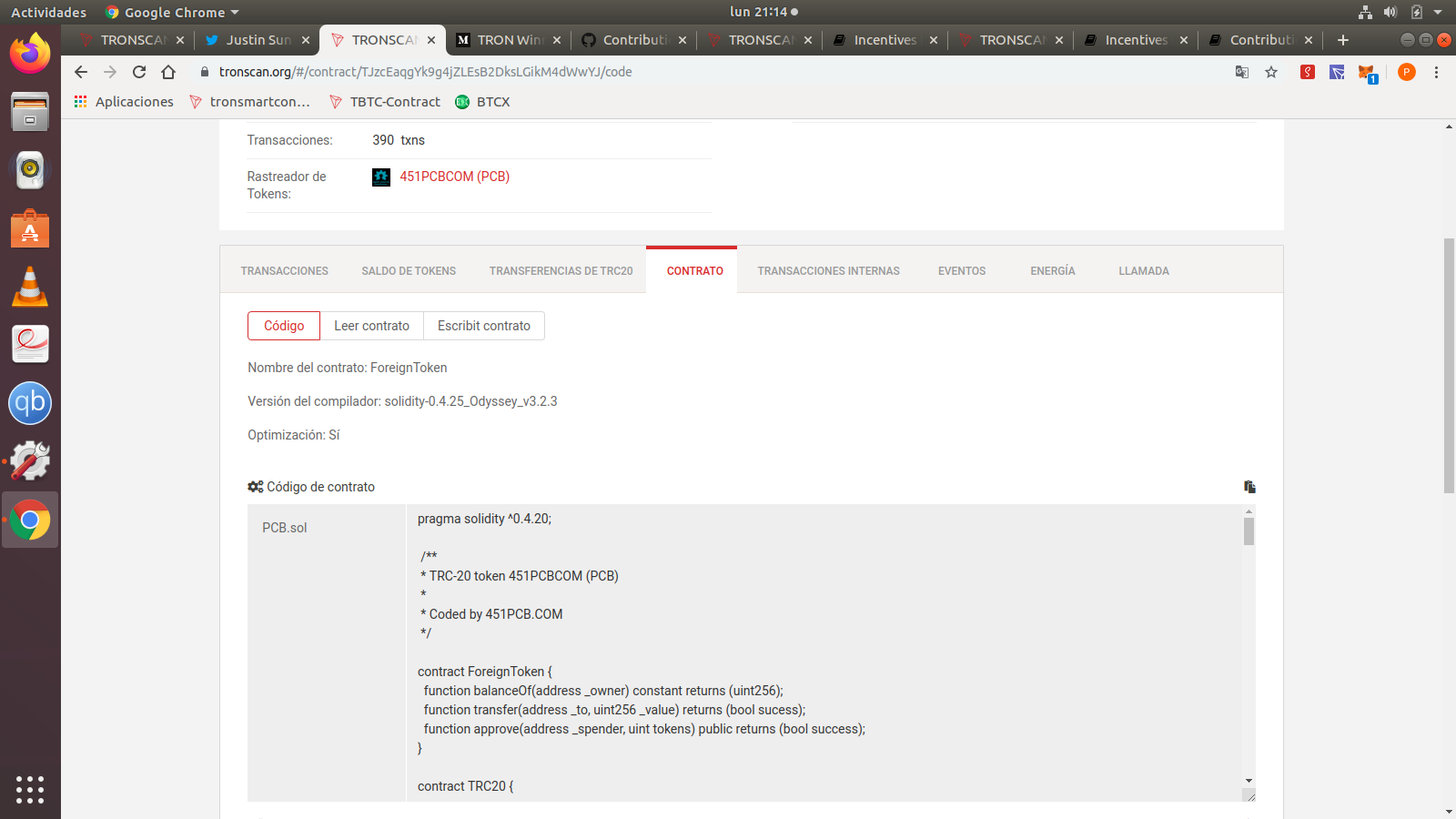Open Chrome's three-dot menu
The height and width of the screenshot is (819, 1456).
(1436, 71)
